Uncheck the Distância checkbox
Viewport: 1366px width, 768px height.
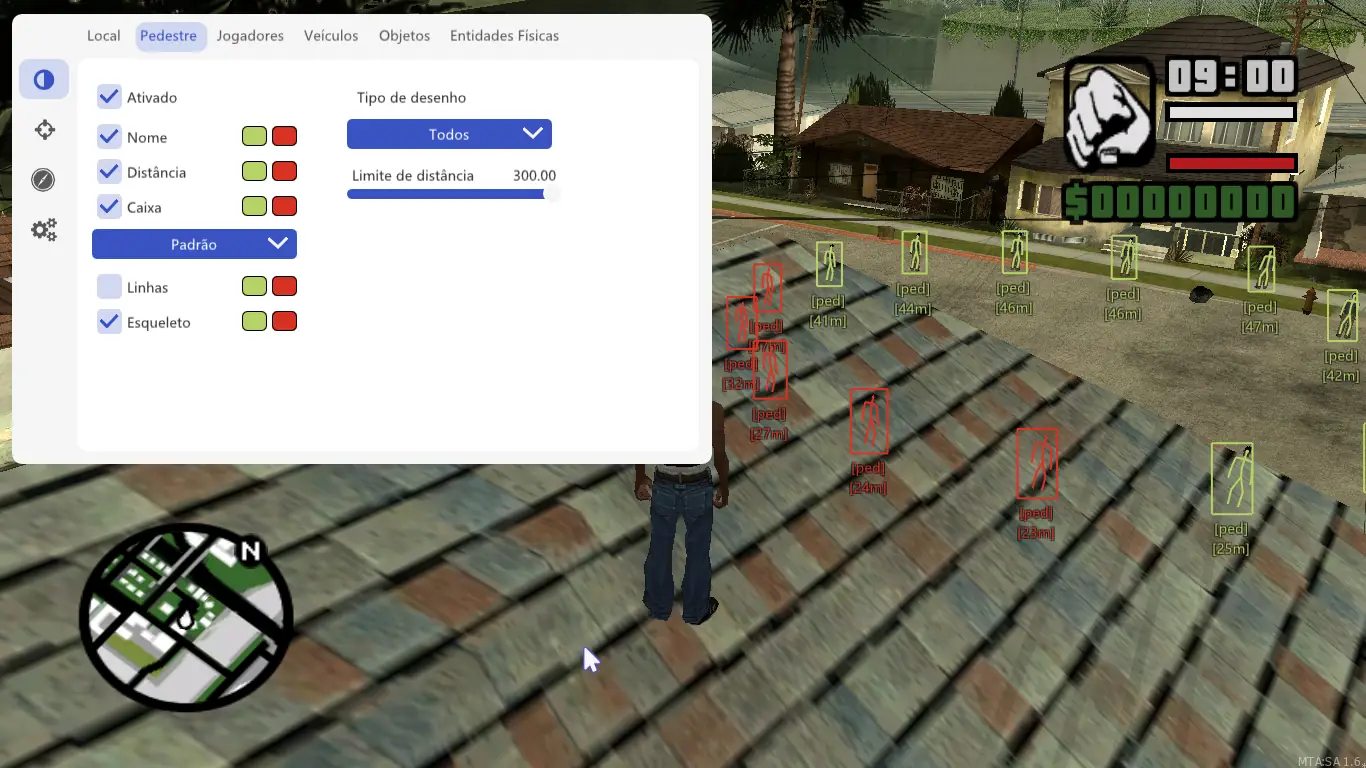pos(109,172)
